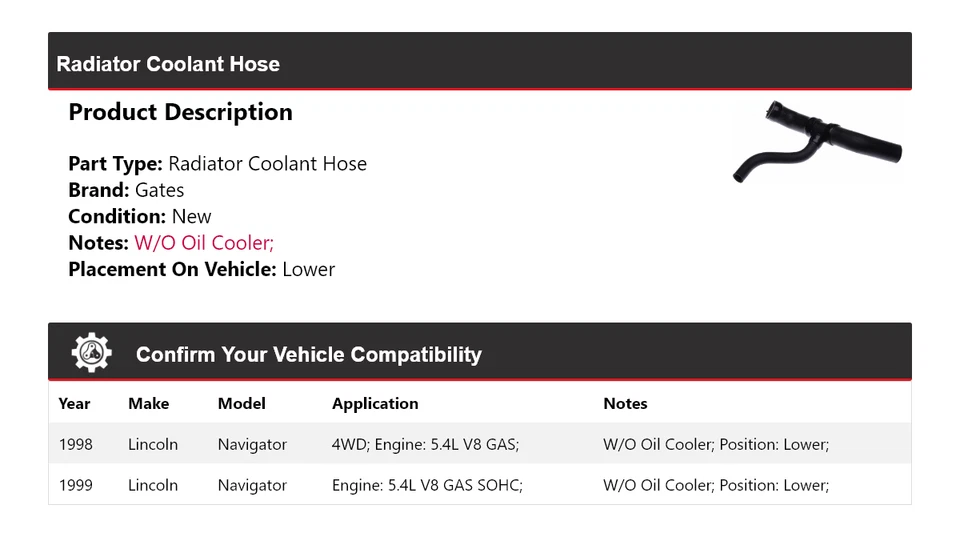
Task: Click the Brand Gates text
Action: (x=126, y=190)
